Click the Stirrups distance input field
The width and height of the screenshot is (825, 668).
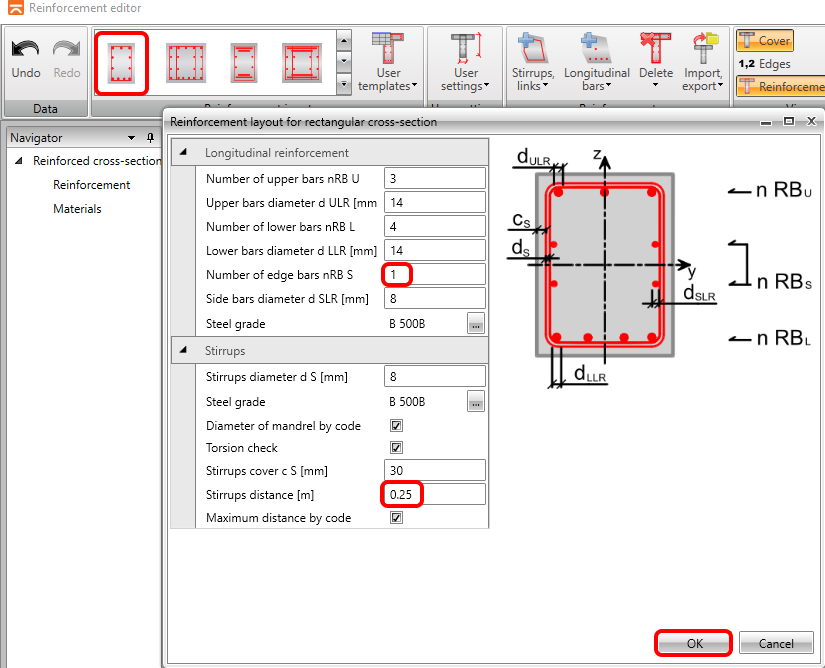[x=435, y=494]
